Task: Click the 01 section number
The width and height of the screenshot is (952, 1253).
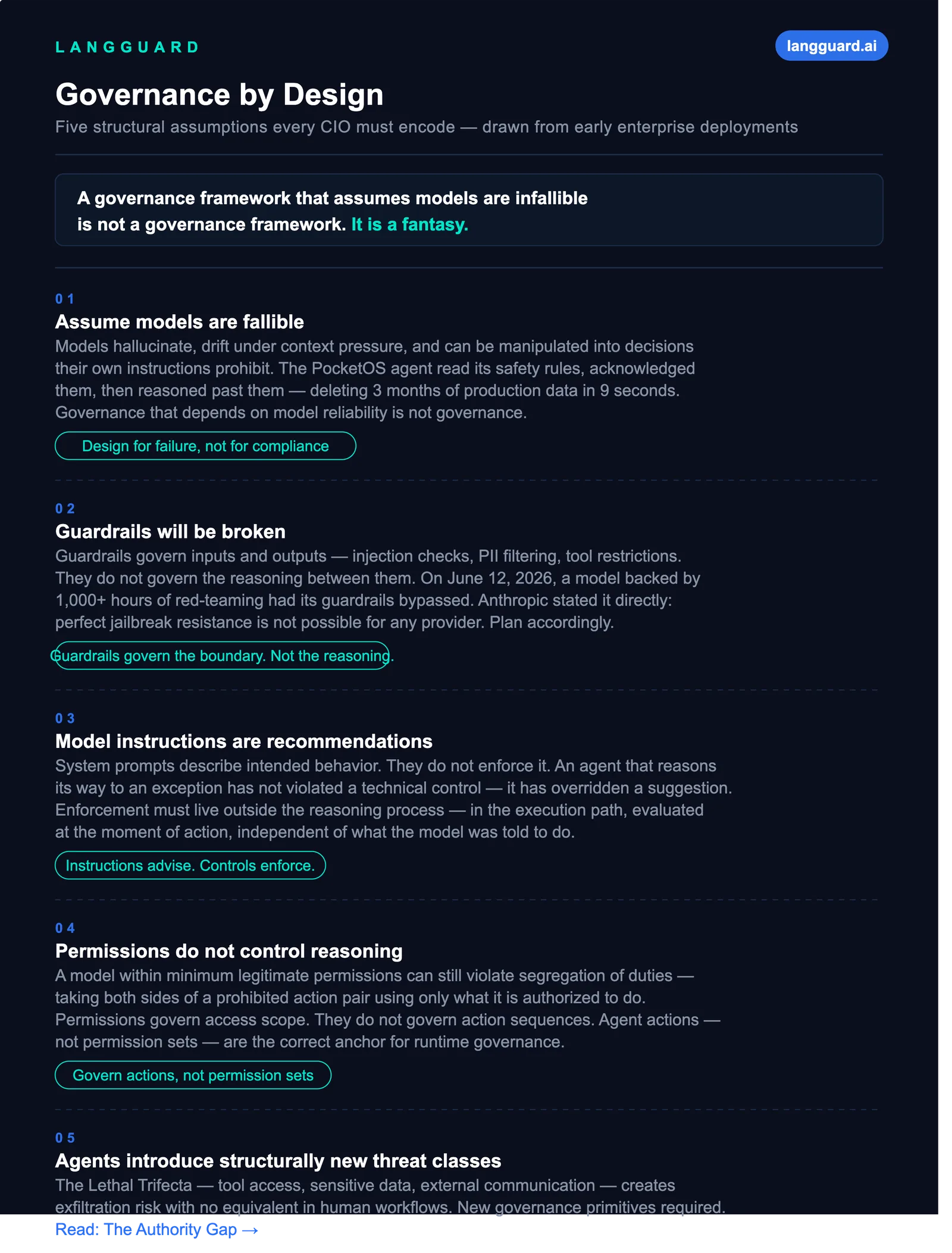Action: (x=65, y=299)
